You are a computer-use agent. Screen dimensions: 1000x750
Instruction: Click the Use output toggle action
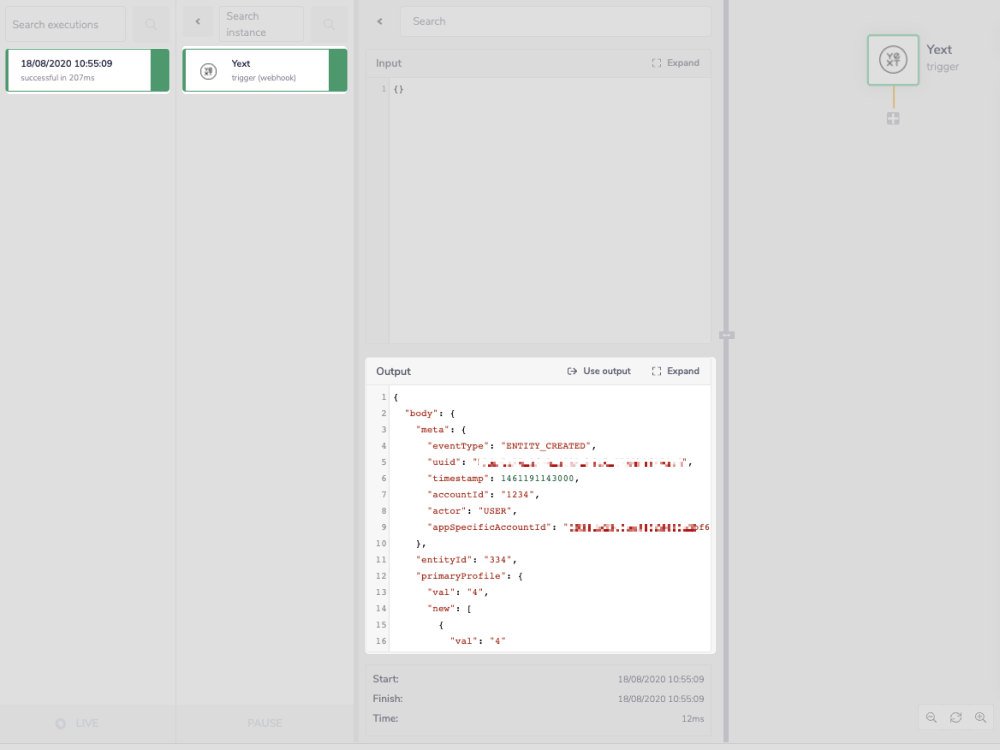[598, 370]
